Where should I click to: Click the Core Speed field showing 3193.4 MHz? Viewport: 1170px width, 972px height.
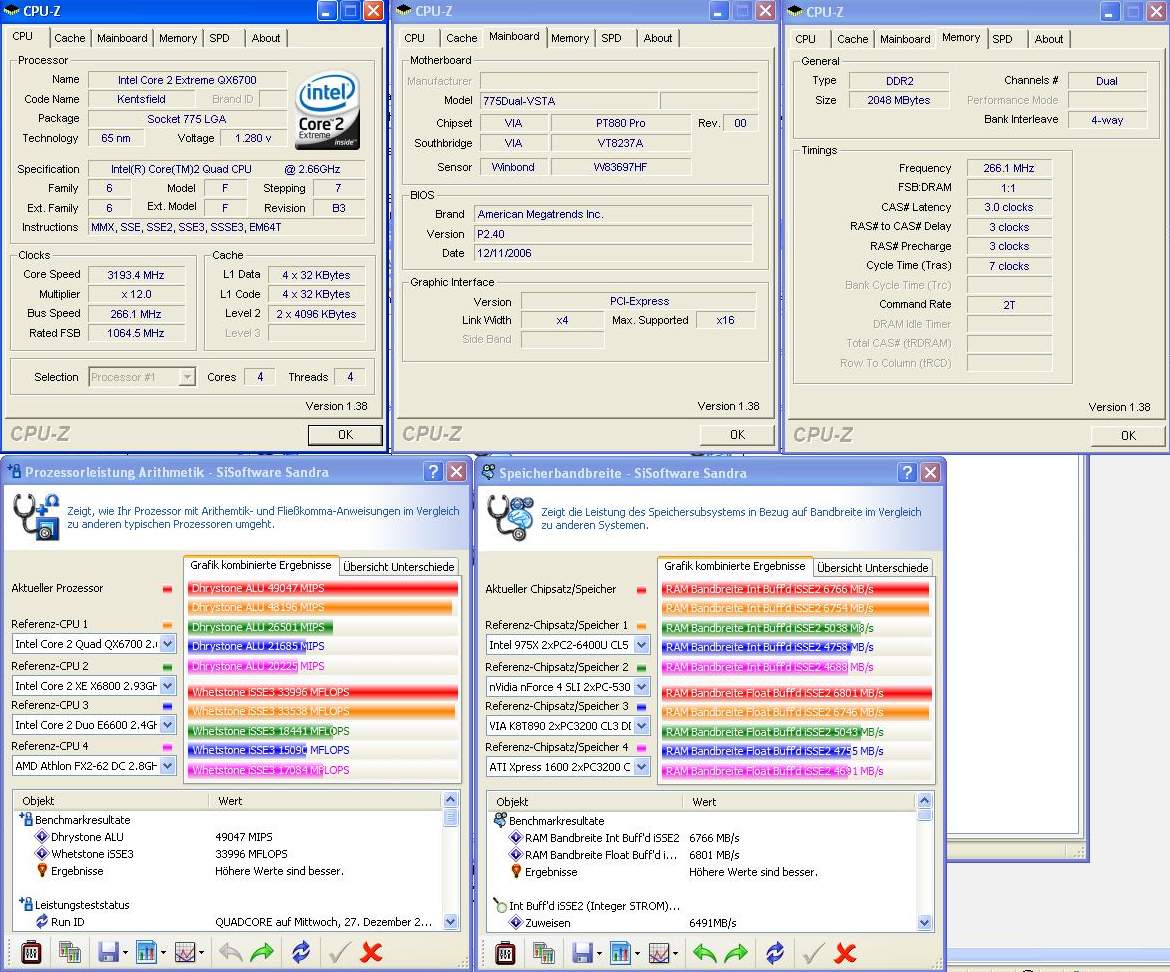pos(136,275)
